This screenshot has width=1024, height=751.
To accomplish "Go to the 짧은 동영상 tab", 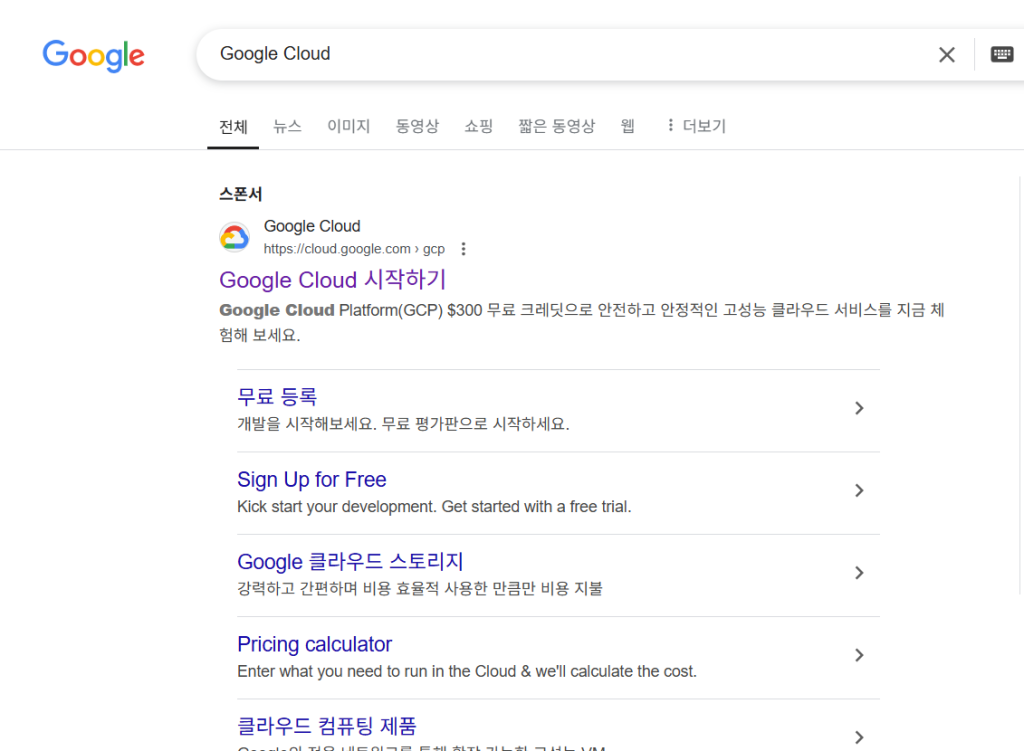I will [x=556, y=126].
